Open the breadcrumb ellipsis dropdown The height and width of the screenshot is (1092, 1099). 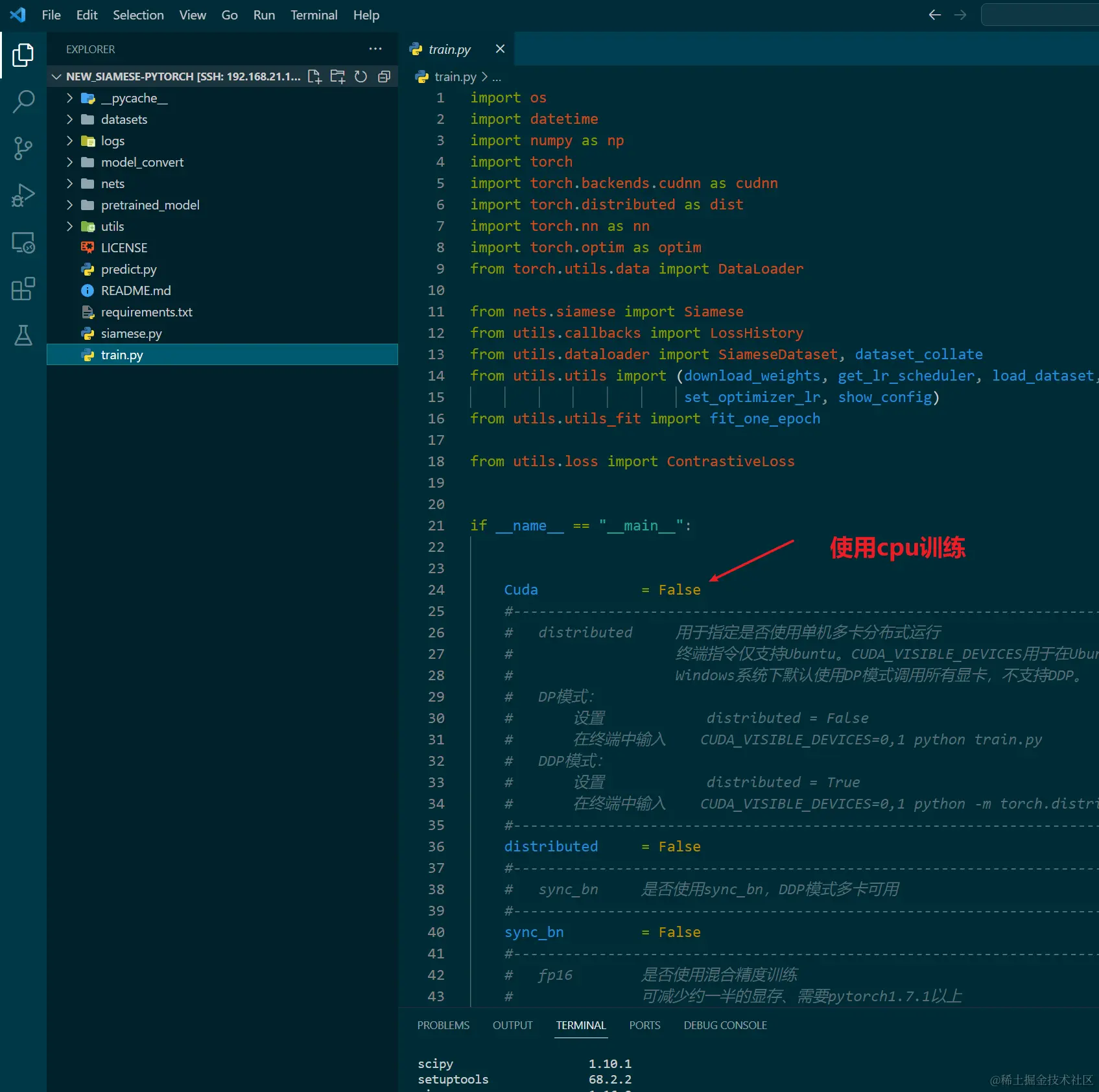(497, 77)
